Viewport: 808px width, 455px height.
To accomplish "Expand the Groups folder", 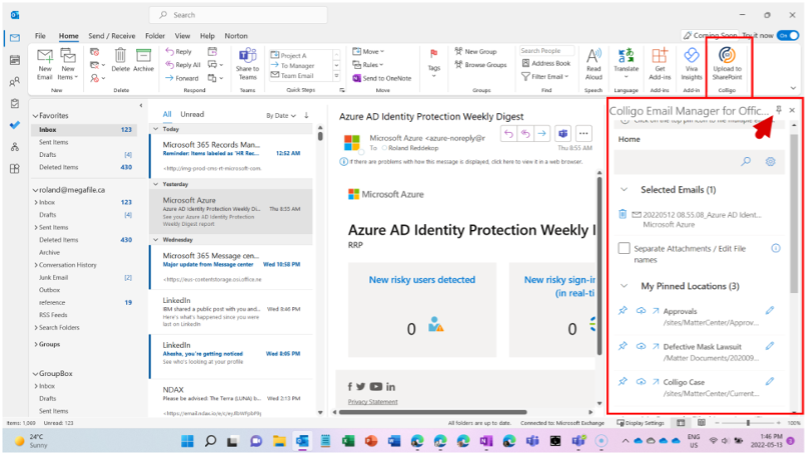I will (x=36, y=344).
